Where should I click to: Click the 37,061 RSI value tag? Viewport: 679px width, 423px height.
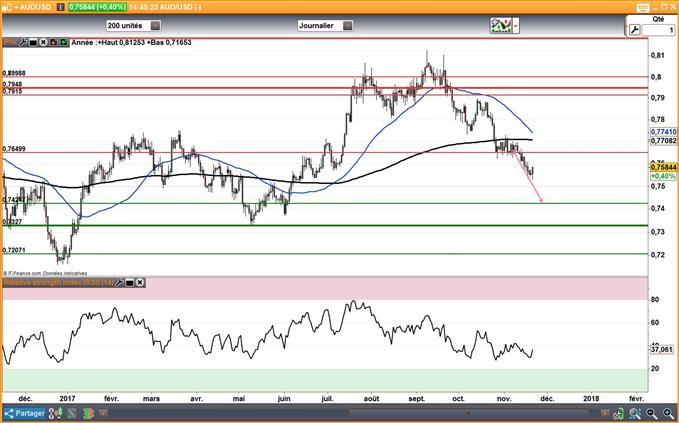point(662,349)
